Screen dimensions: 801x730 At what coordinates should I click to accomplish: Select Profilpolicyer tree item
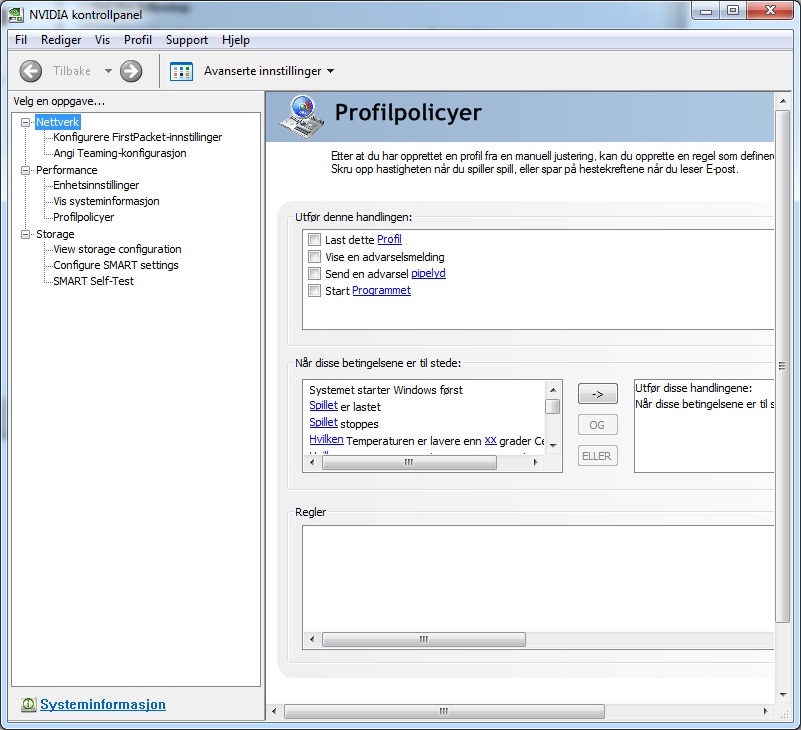tap(84, 217)
